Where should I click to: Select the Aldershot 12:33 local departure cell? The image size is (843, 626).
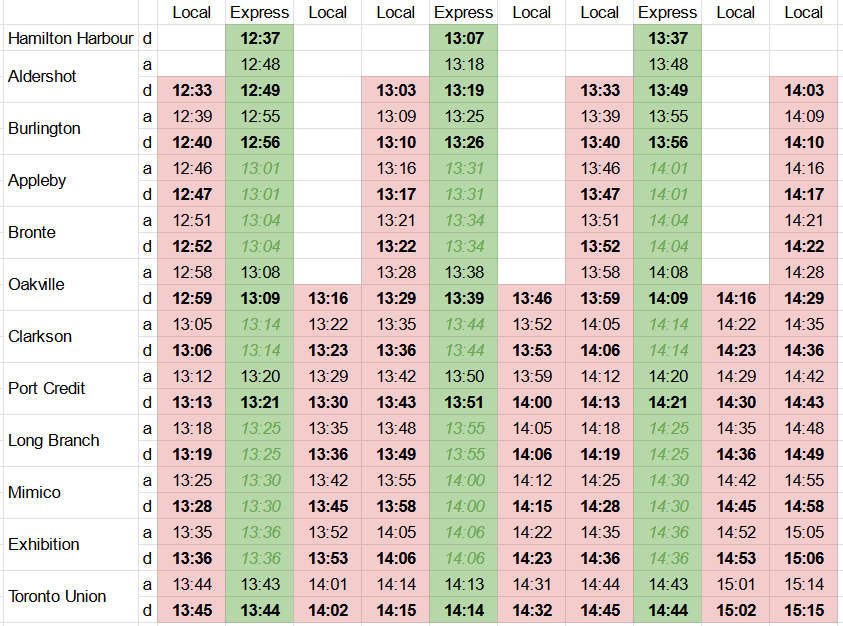191,90
